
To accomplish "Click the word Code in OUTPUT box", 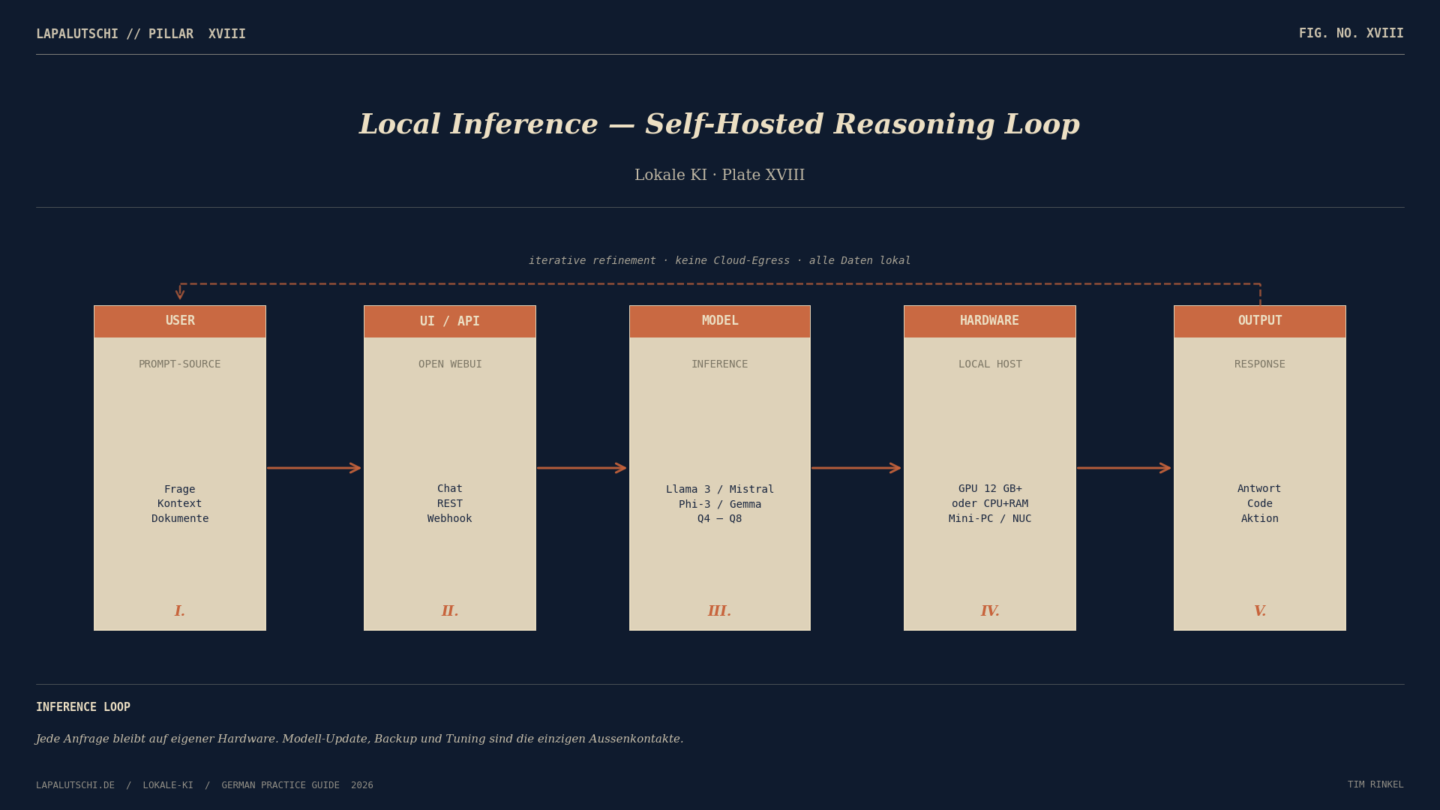I will click(x=1260, y=504).
